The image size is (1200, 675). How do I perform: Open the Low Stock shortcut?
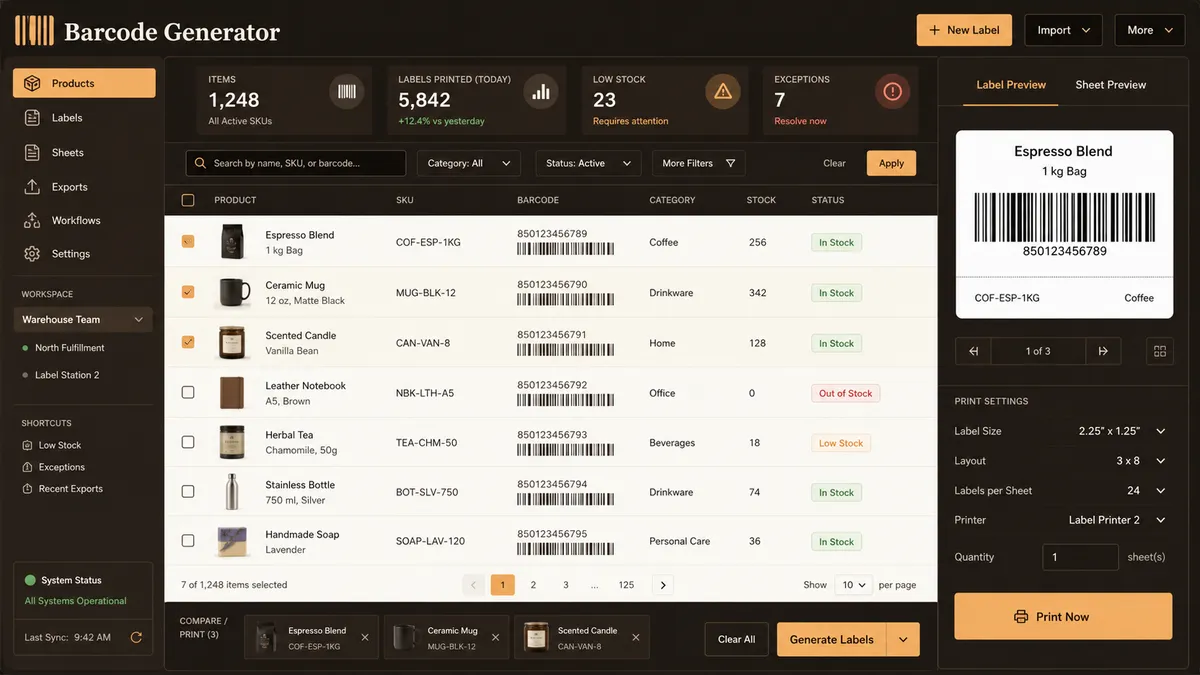pos(52,445)
